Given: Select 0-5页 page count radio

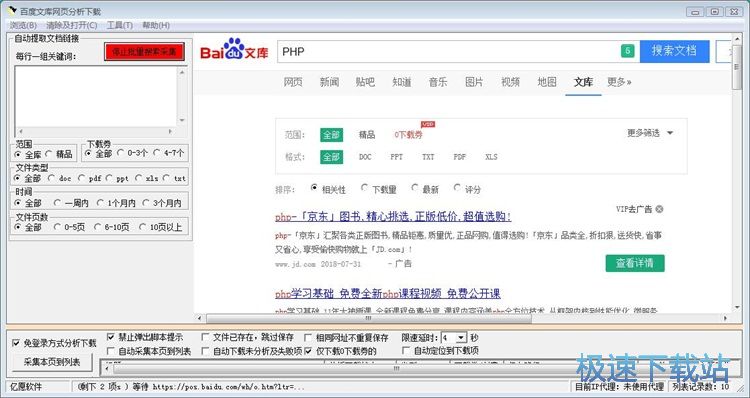Looking at the screenshot, I should coord(69,227).
